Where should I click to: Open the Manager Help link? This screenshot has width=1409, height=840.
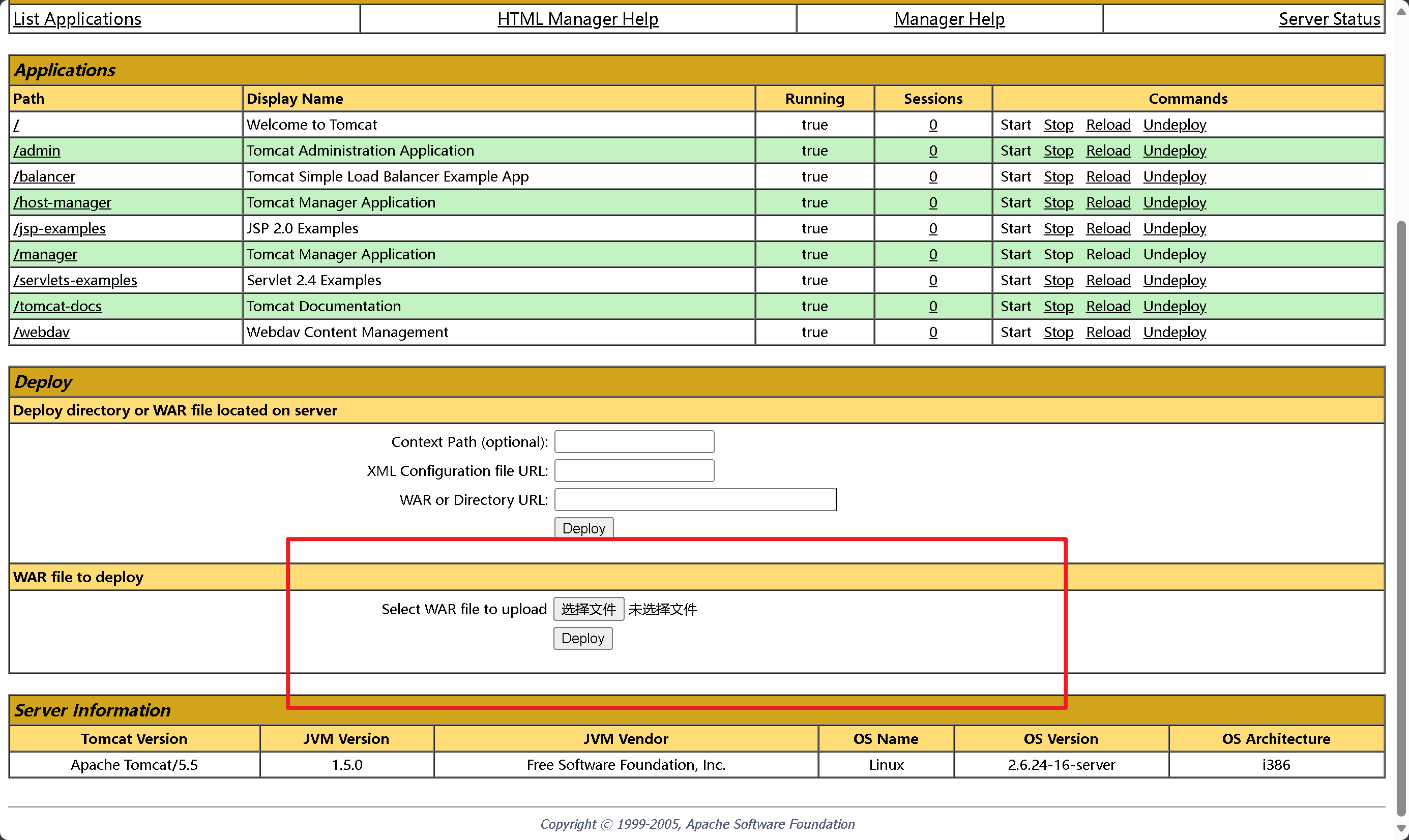tap(949, 19)
